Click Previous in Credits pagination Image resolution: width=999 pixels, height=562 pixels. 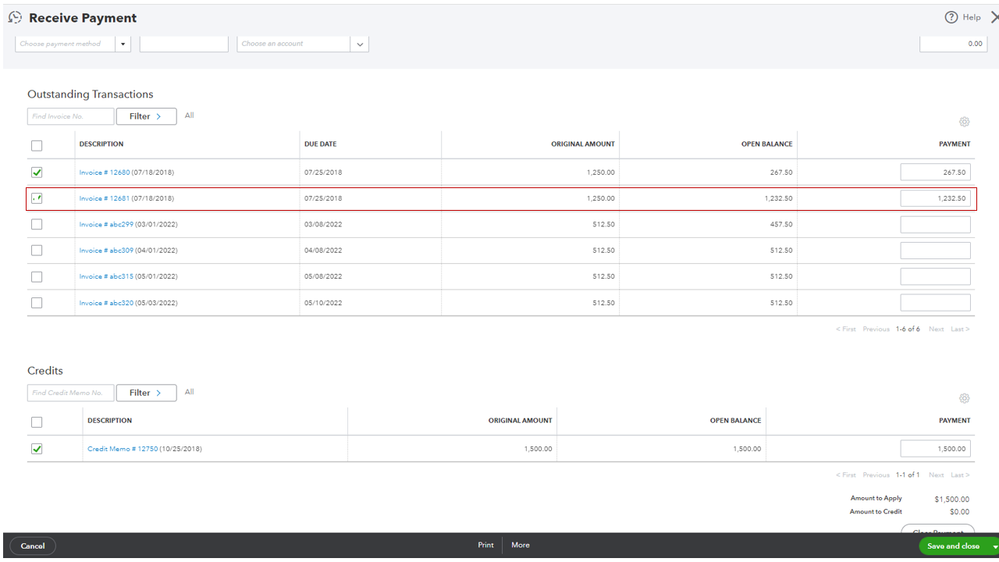click(876, 475)
